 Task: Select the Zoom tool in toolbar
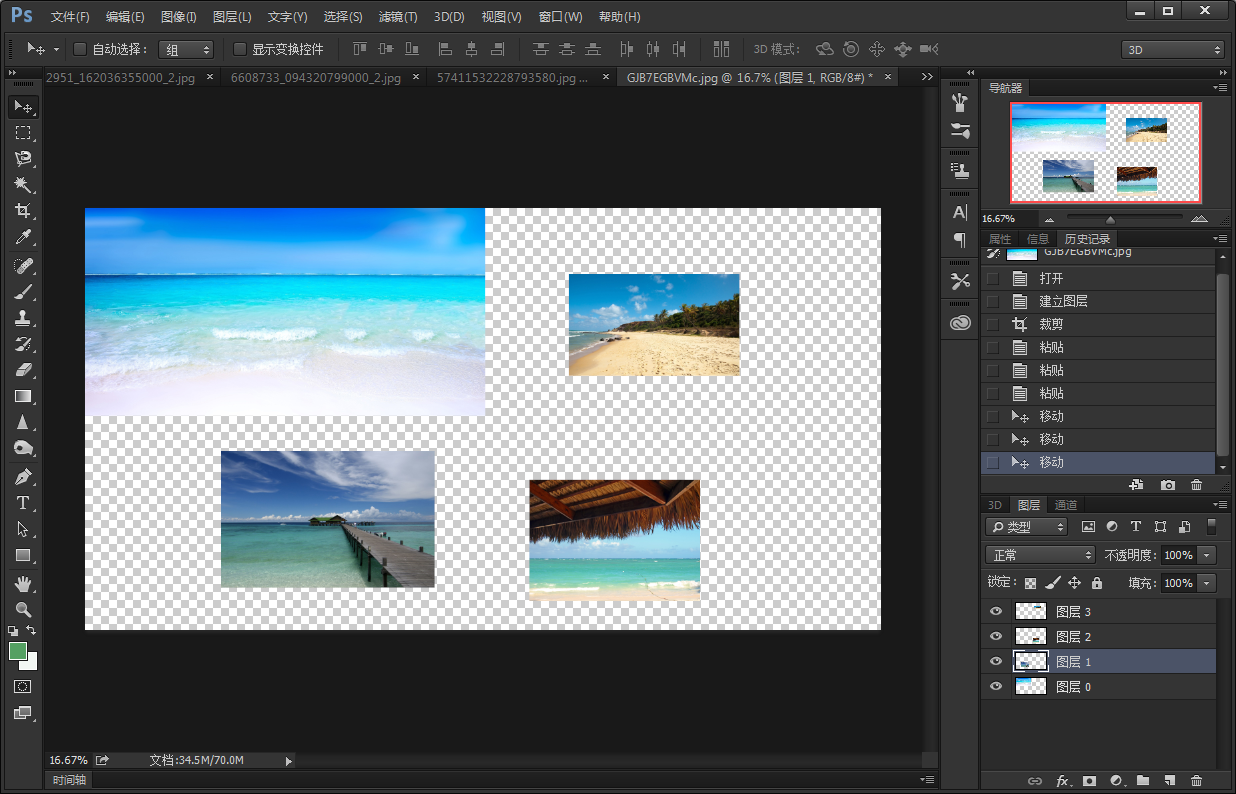click(23, 609)
